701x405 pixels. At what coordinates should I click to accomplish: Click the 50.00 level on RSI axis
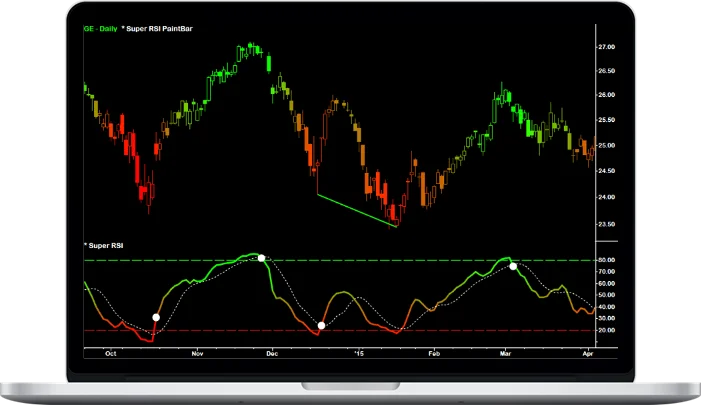tap(606, 295)
